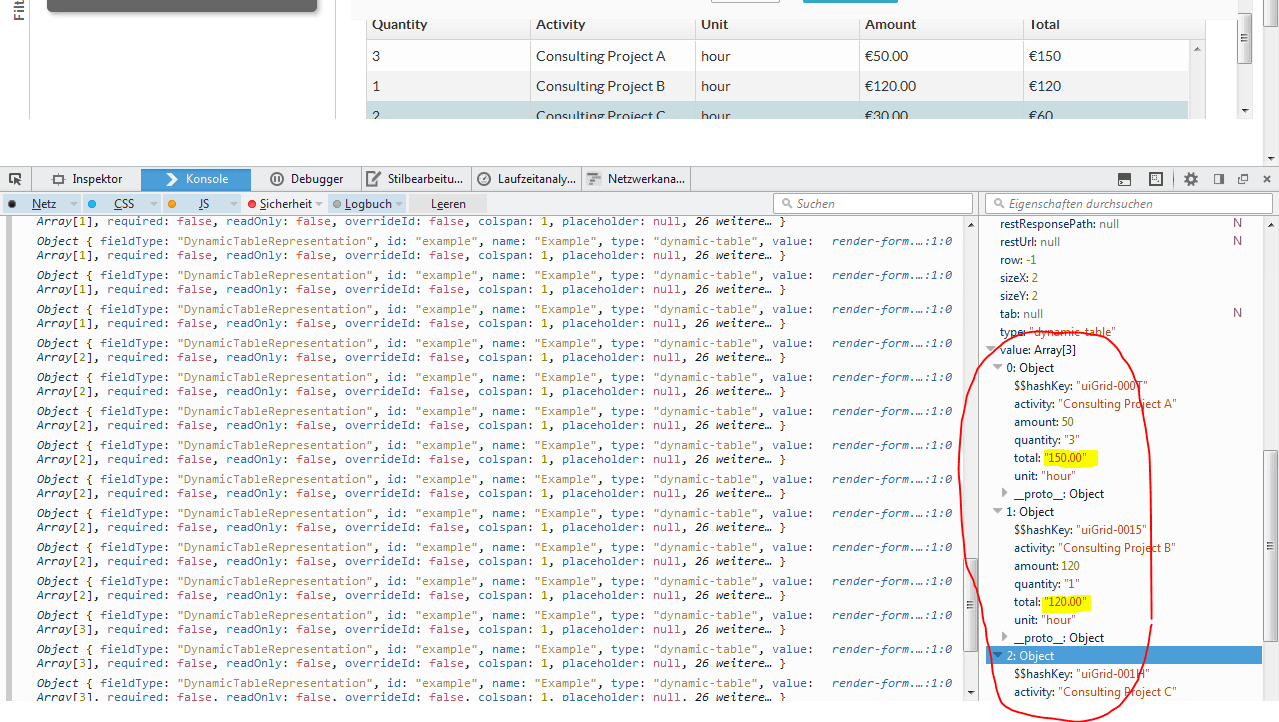Click the Debugger pause icon
This screenshot has width=1279, height=722.
pos(274,178)
